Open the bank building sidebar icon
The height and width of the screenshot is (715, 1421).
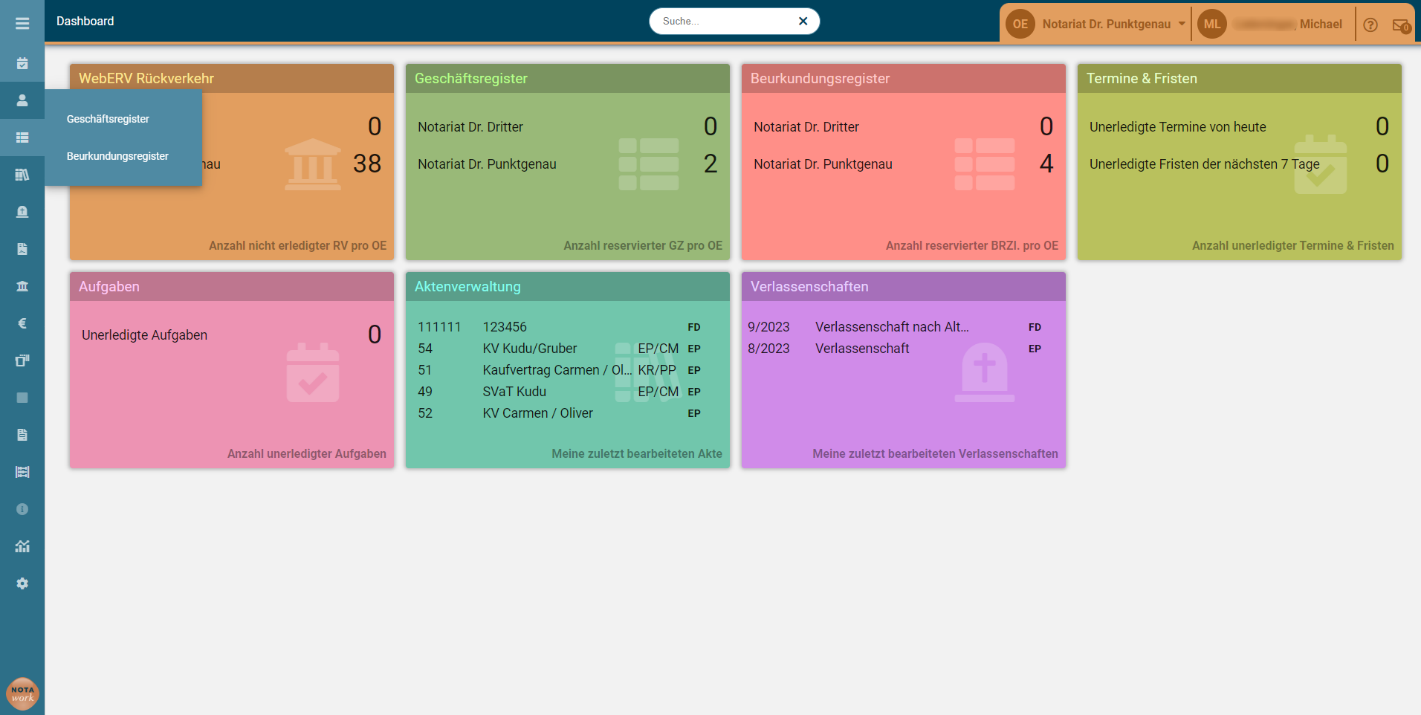pos(22,286)
